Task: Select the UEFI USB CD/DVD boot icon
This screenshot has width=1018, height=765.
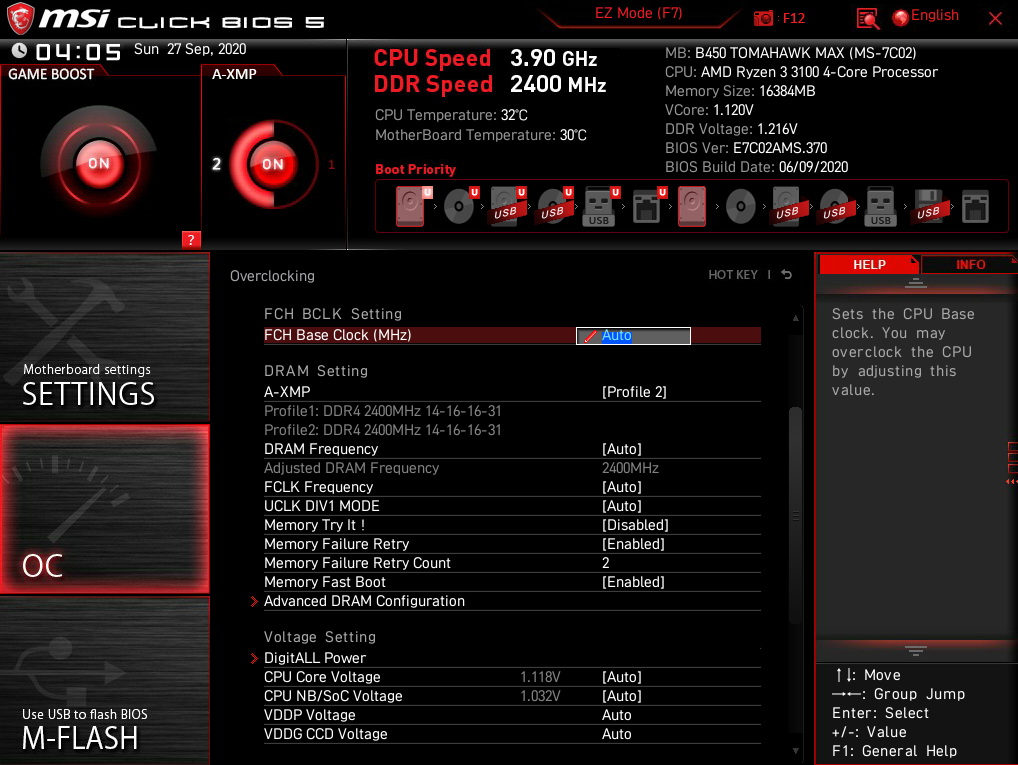Action: tap(553, 207)
